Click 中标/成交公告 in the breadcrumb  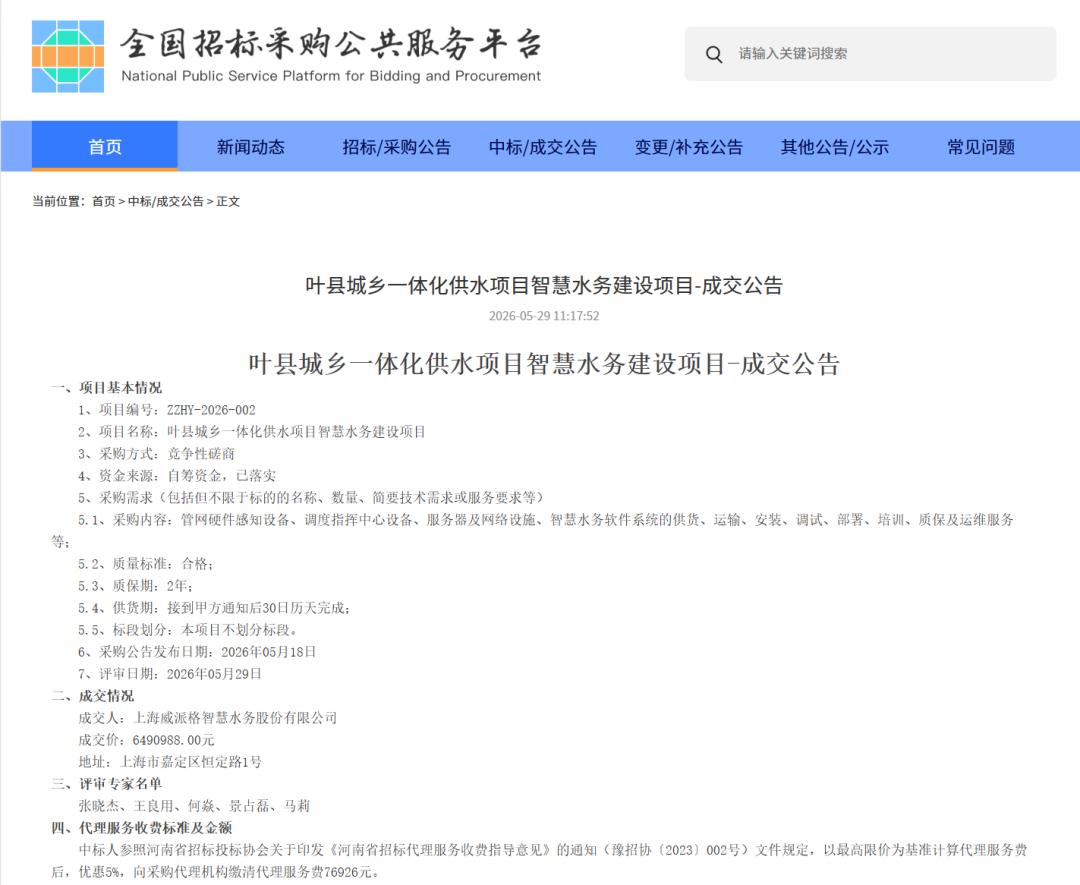pyautogui.click(x=165, y=201)
